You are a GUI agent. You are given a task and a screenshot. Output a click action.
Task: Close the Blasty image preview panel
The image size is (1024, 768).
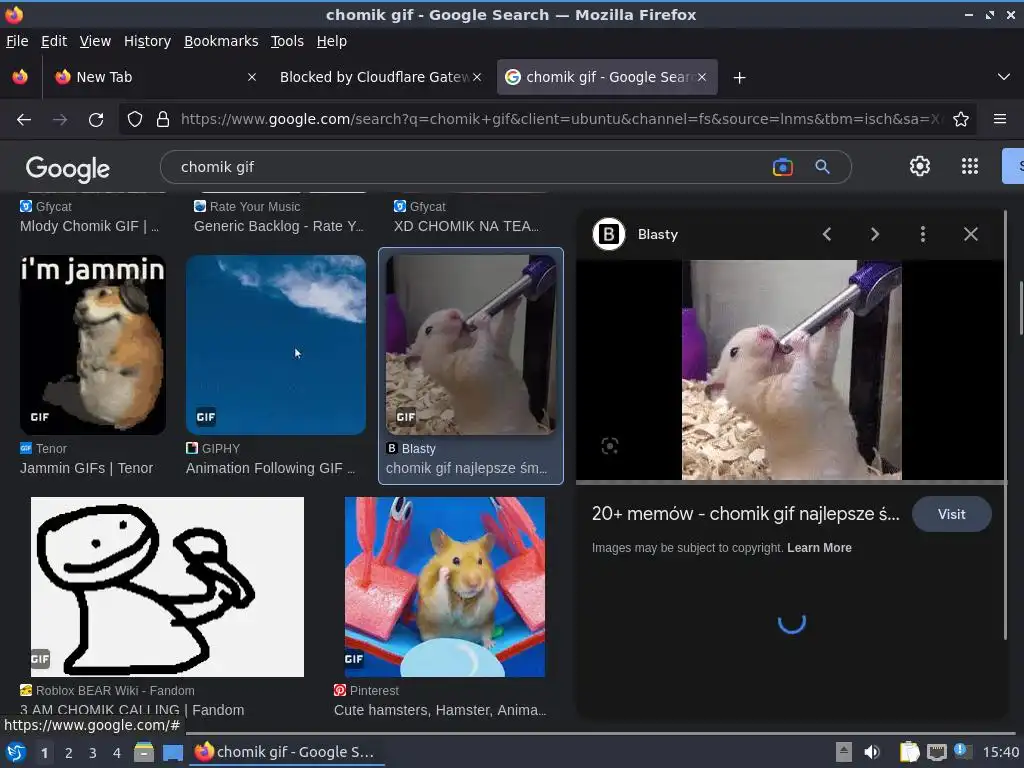tap(971, 234)
